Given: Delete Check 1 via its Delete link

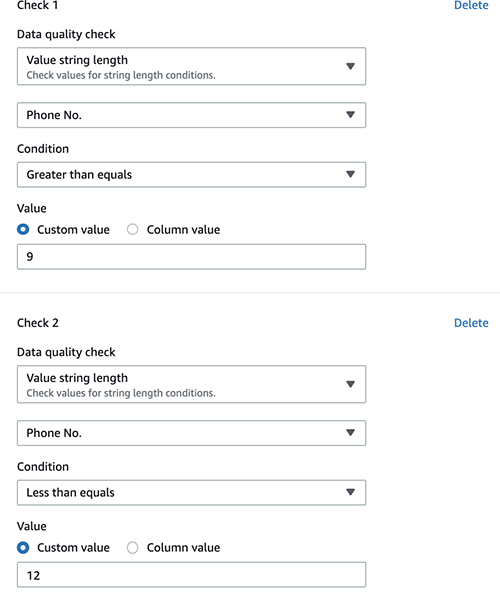Looking at the screenshot, I should pyautogui.click(x=471, y=5).
